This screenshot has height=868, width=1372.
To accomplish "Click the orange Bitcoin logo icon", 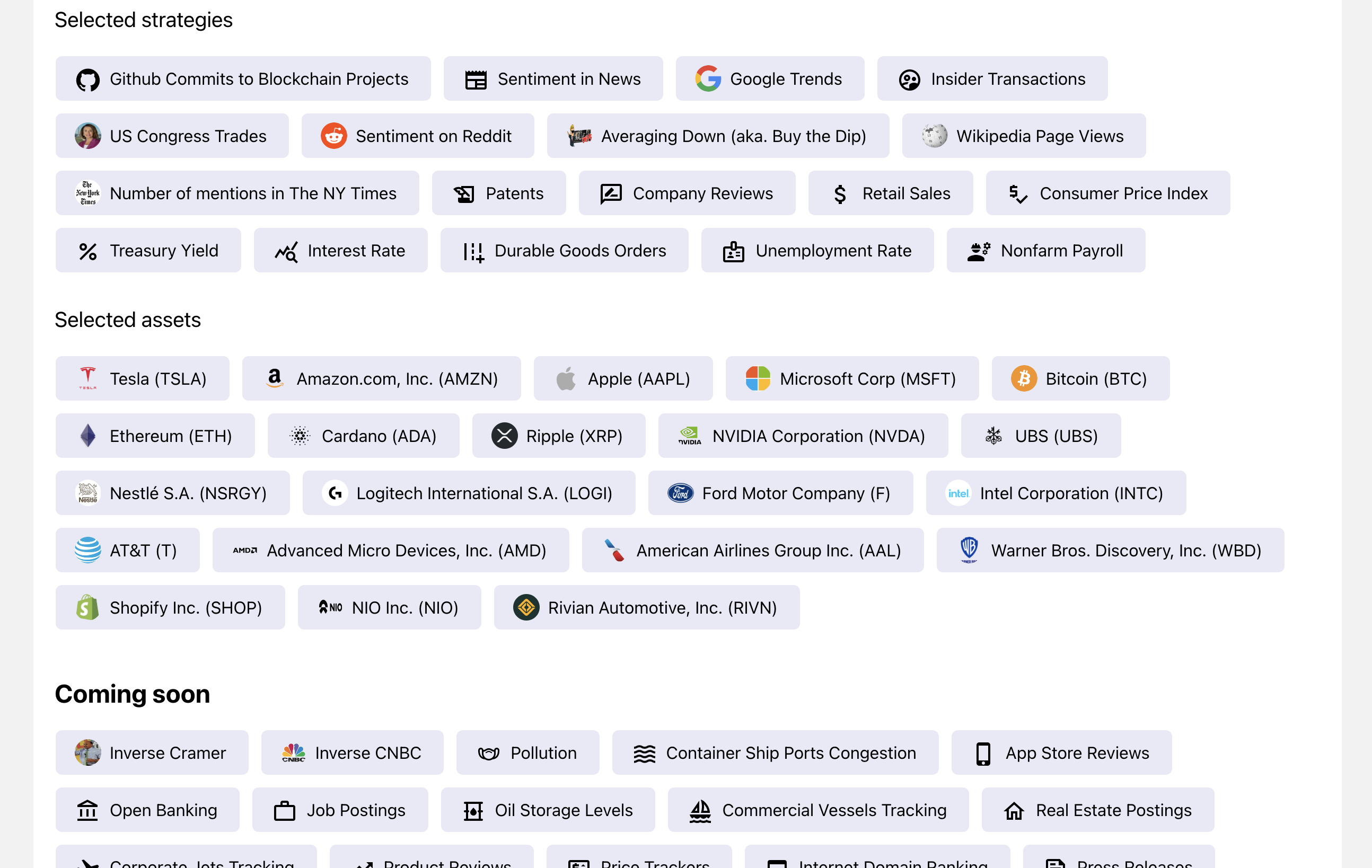I will 1024,379.
